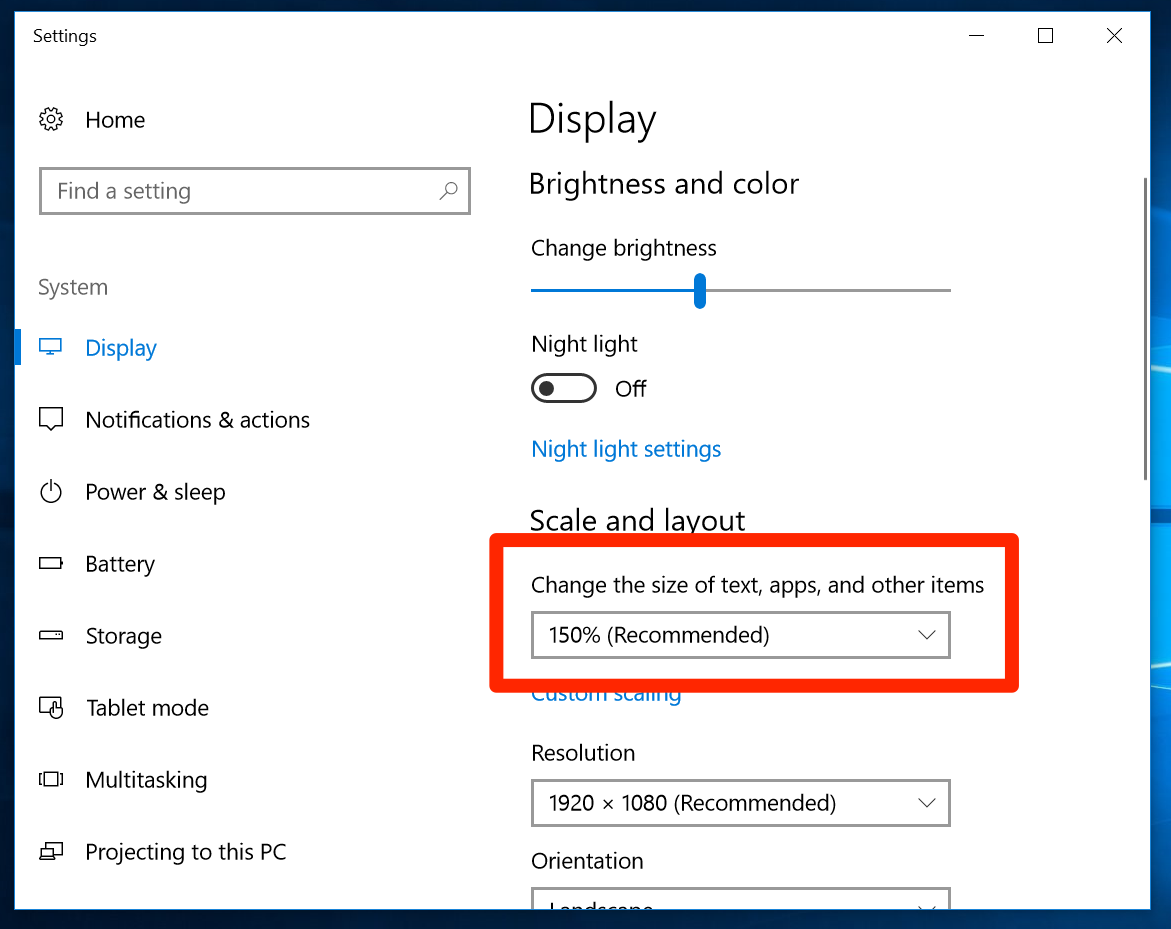This screenshot has height=929, width=1171.
Task: Maximize the Settings window
Action: tap(1046, 35)
